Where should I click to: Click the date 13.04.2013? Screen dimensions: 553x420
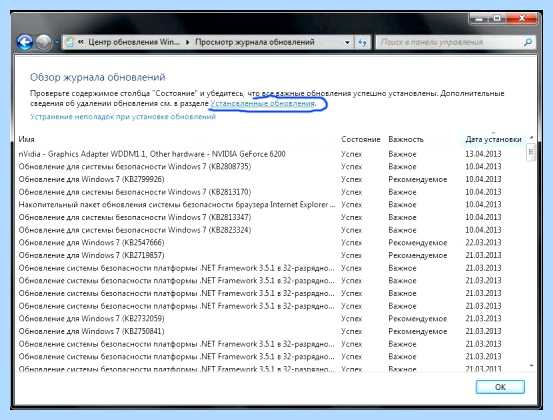coord(483,154)
